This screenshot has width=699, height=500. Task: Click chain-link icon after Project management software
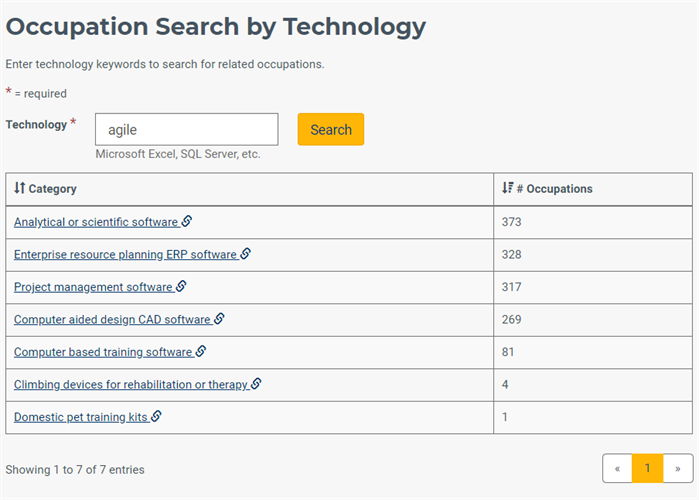click(x=181, y=286)
